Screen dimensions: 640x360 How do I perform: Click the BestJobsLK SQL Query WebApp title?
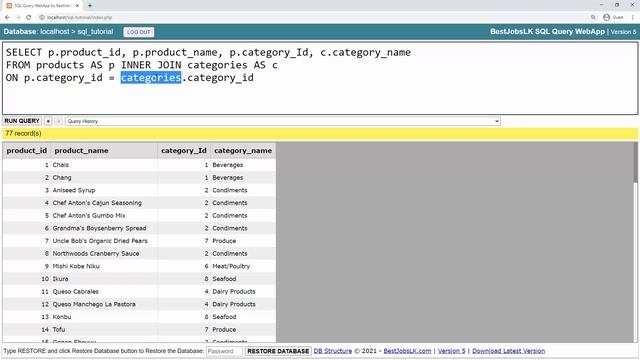[547, 32]
